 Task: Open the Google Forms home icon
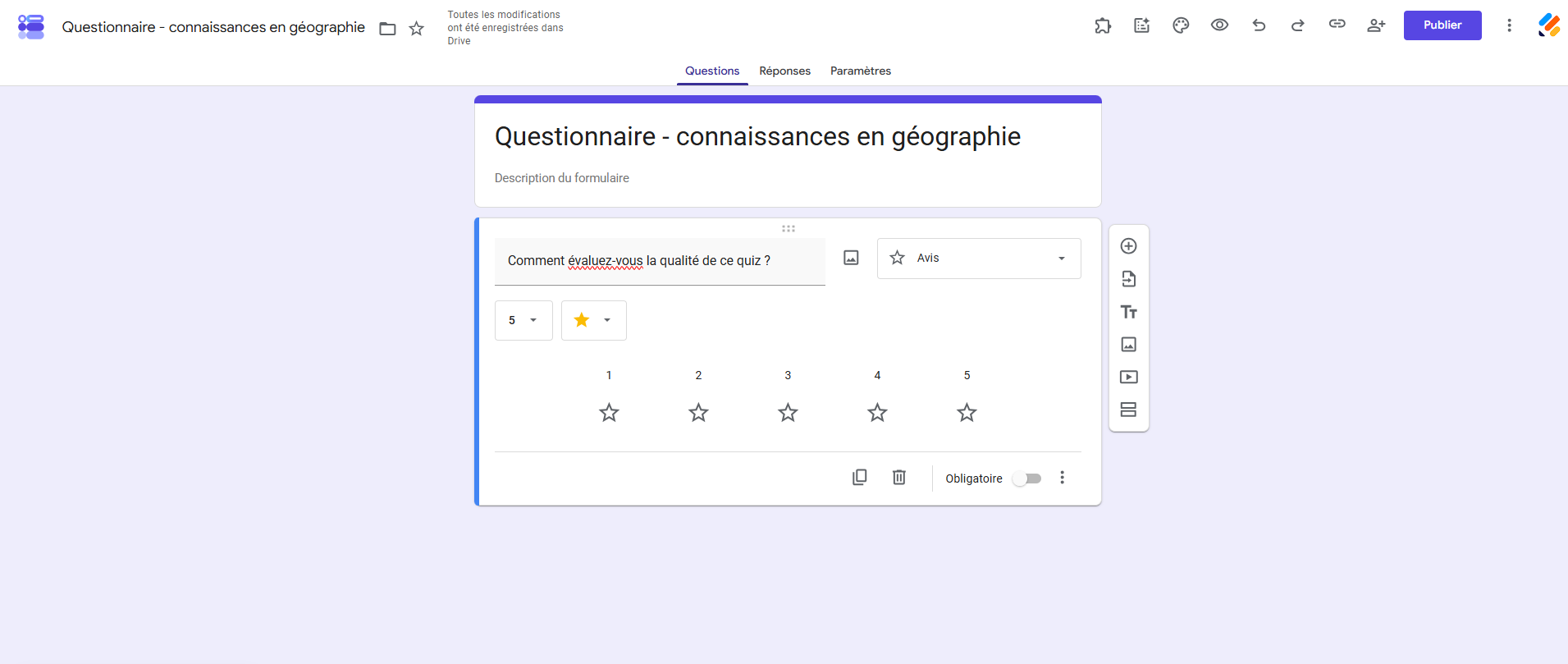[x=31, y=26]
